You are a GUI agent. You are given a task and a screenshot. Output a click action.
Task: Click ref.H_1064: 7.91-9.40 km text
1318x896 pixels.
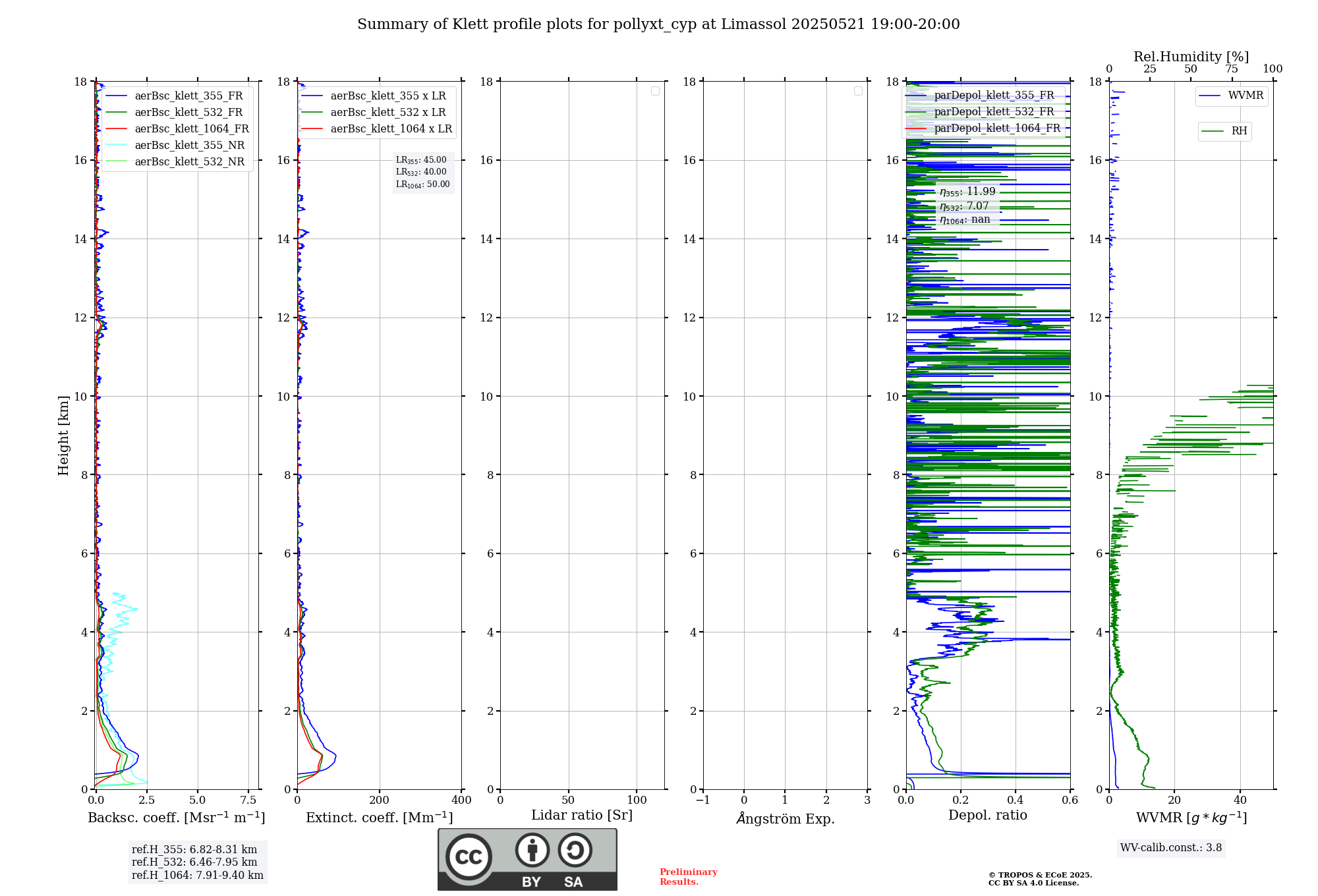[x=198, y=876]
